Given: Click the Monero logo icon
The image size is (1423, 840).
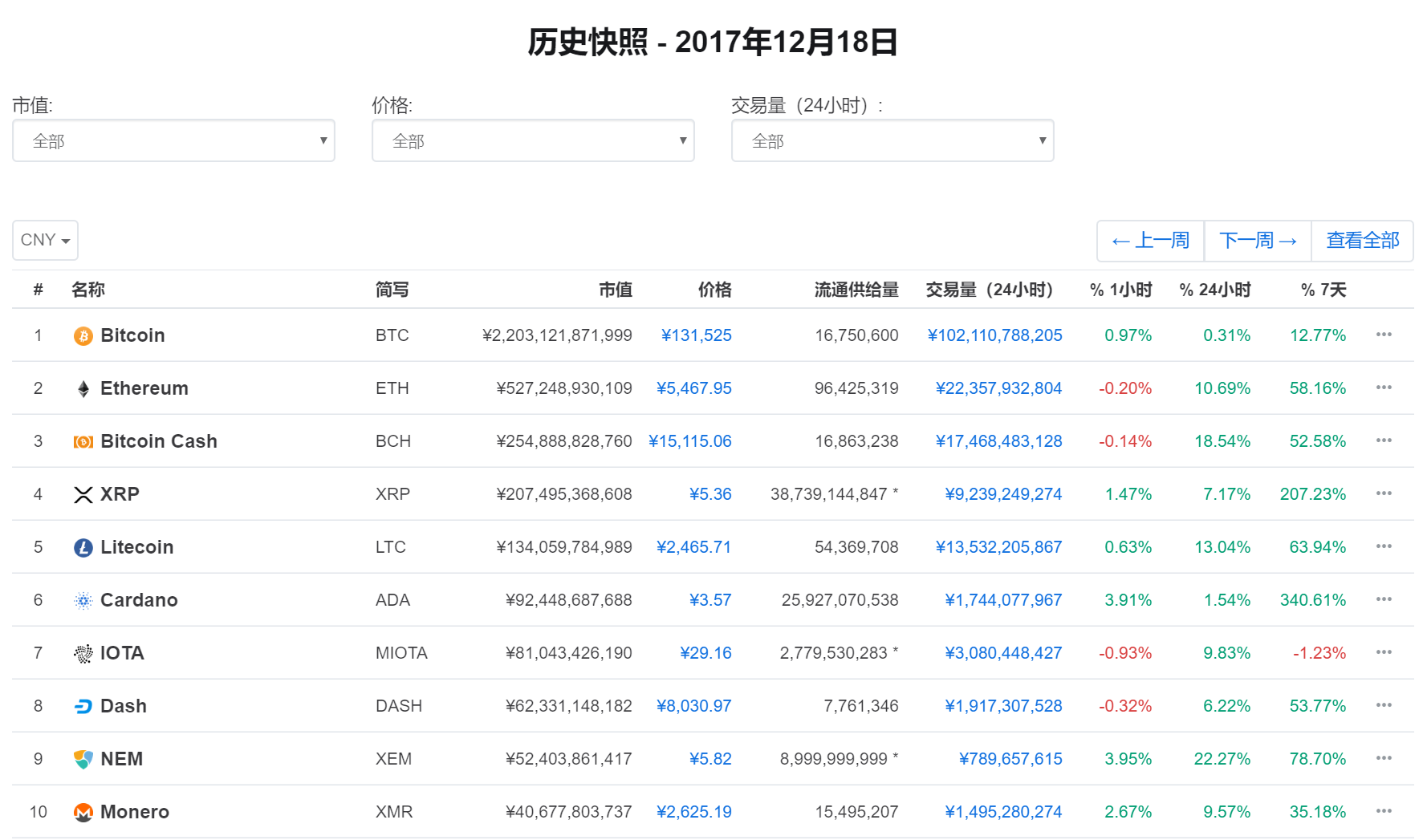Looking at the screenshot, I should click(83, 812).
